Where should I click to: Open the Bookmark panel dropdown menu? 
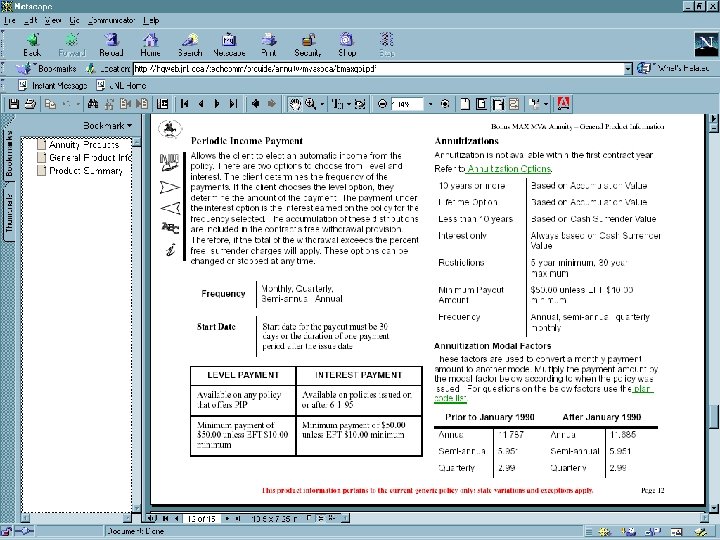tap(107, 125)
